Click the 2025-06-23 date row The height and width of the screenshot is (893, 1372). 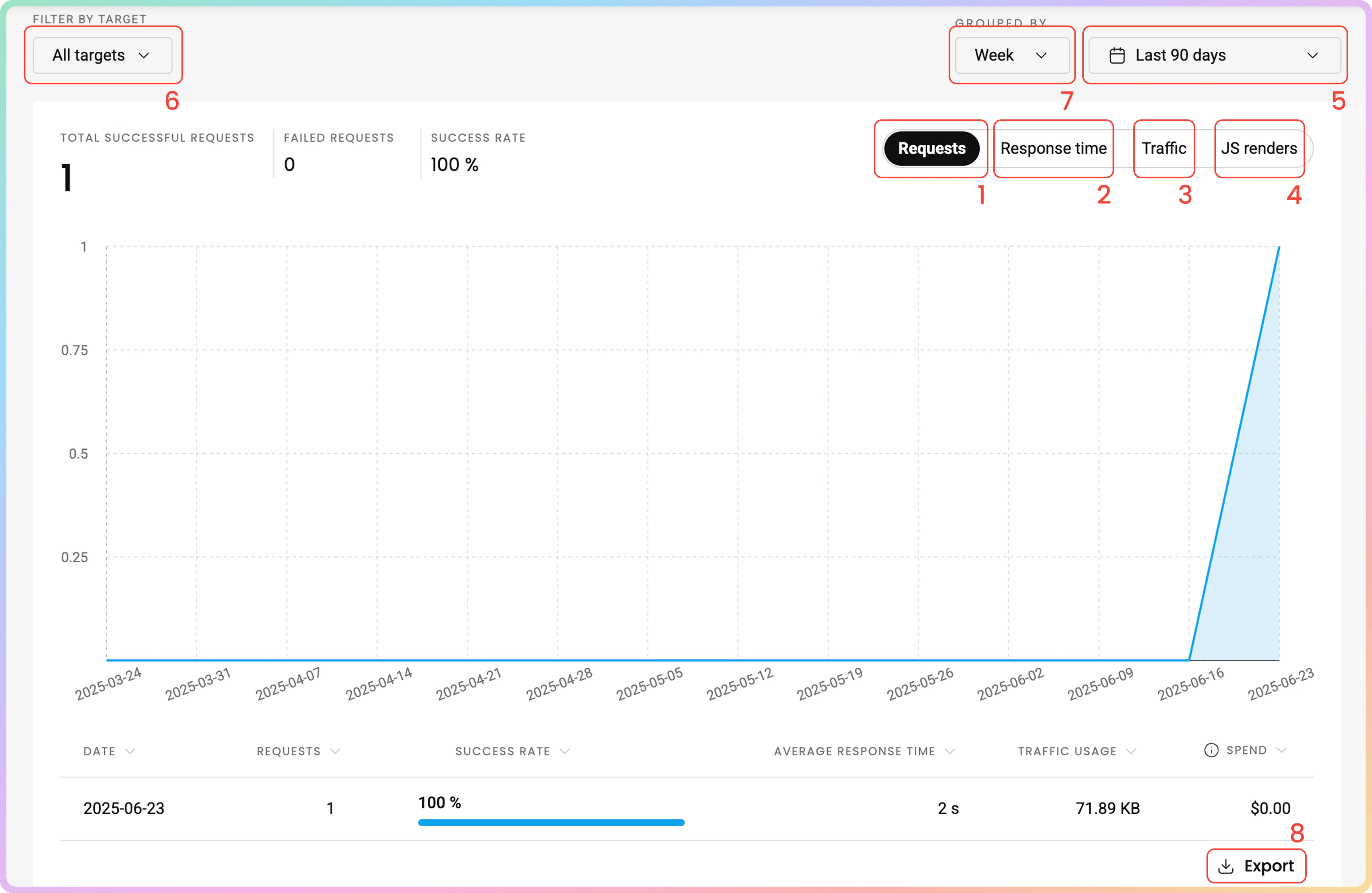click(124, 808)
